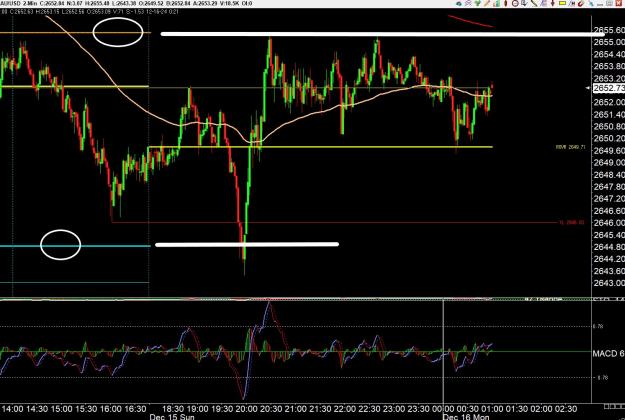Select the dark curved line tool
Viewport: 625px width, 420px height.
coord(533,3)
